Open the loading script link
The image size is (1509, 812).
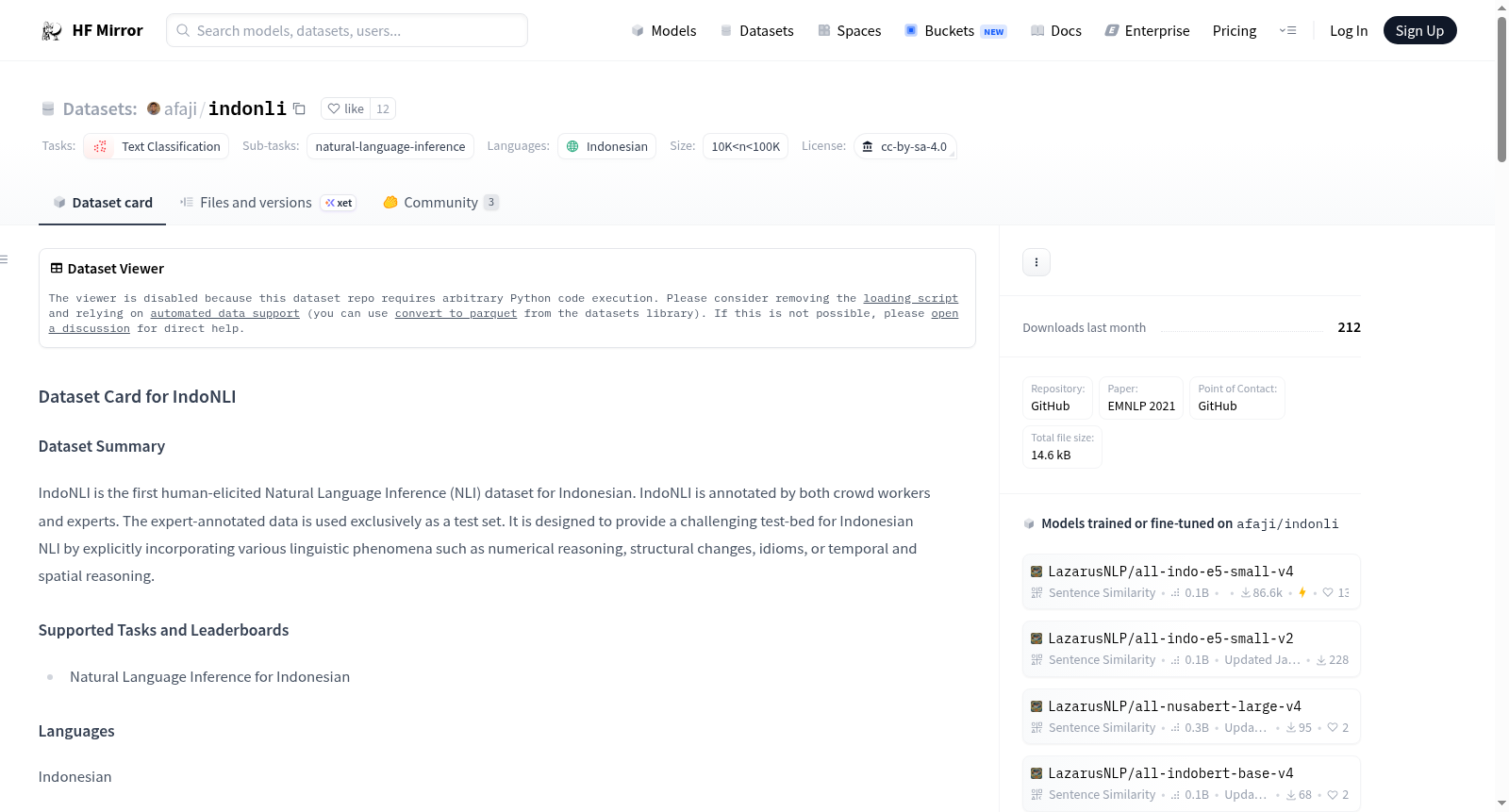911,298
